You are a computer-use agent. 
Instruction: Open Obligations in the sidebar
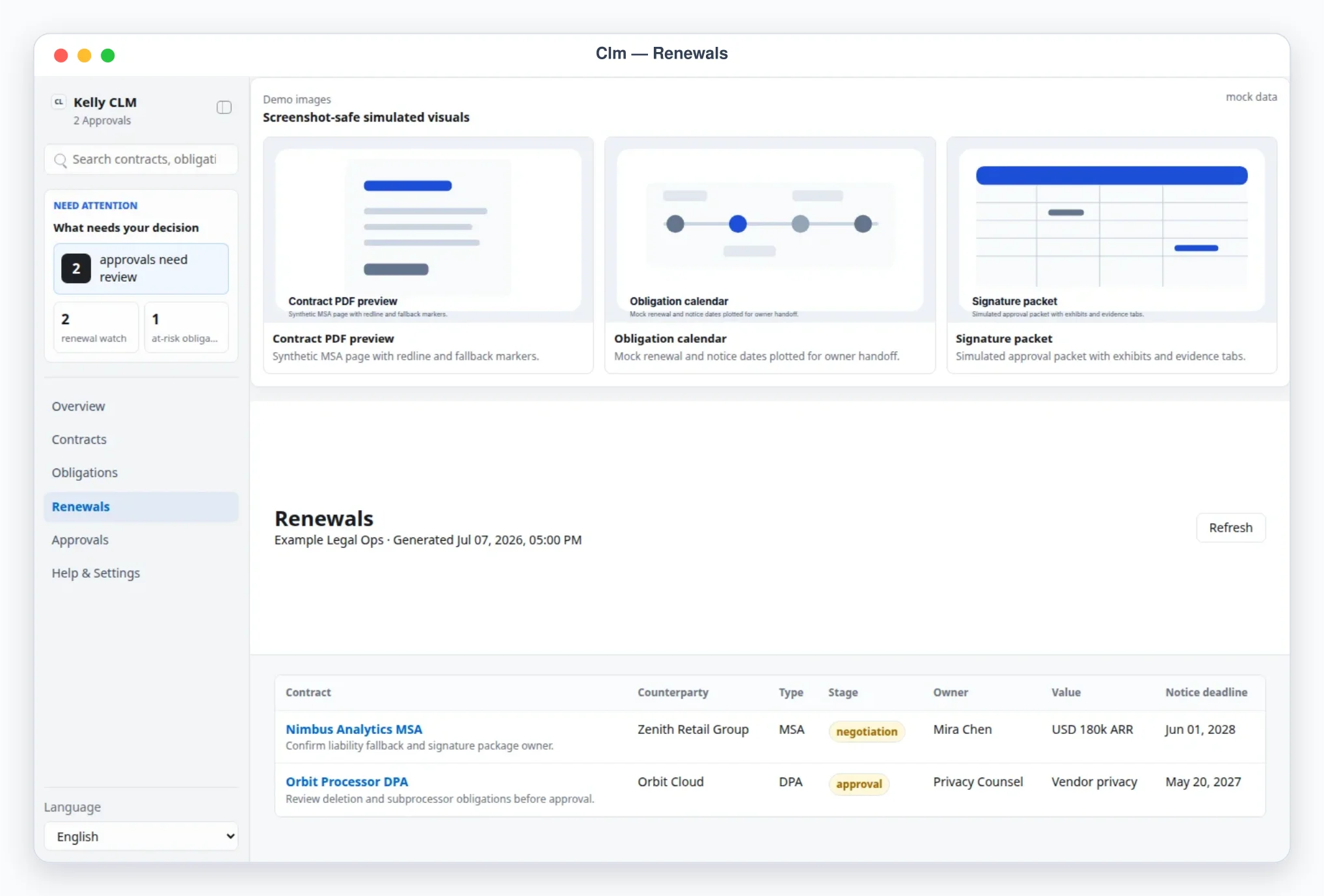click(85, 472)
